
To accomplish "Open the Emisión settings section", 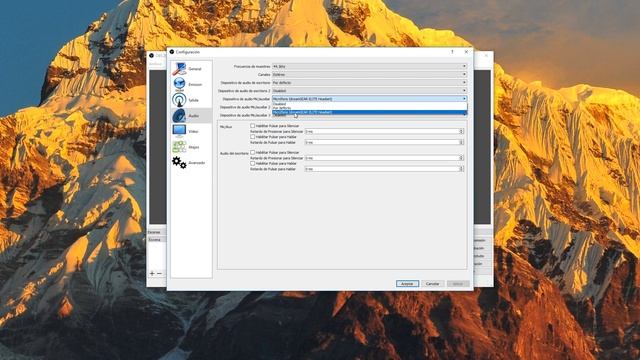I will pyautogui.click(x=191, y=84).
